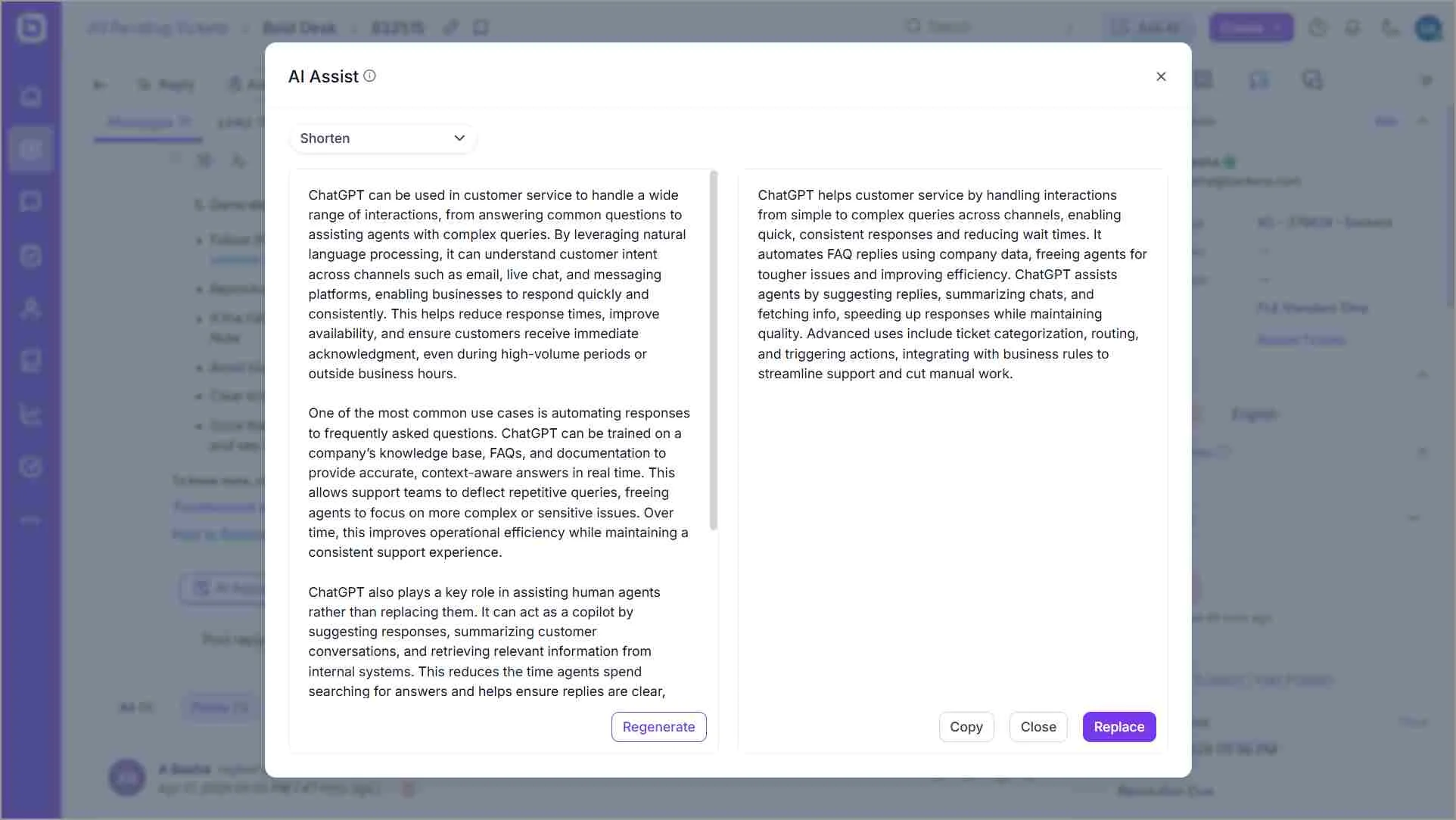
Task: Click the Regenerate button
Action: point(658,727)
